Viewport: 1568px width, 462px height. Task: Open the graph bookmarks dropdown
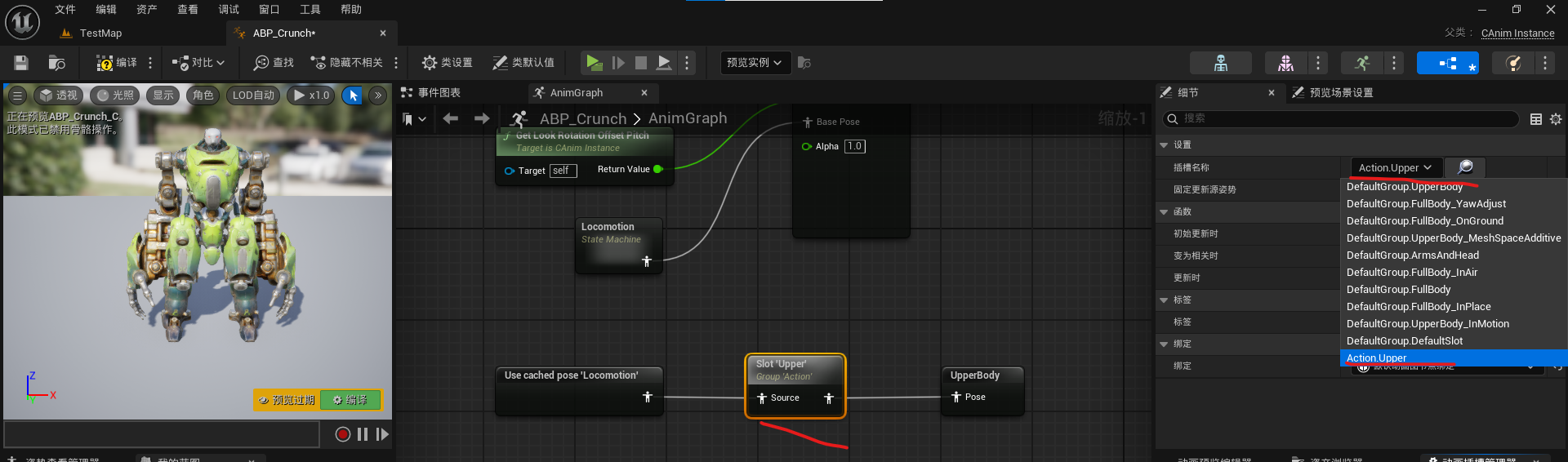(x=414, y=119)
